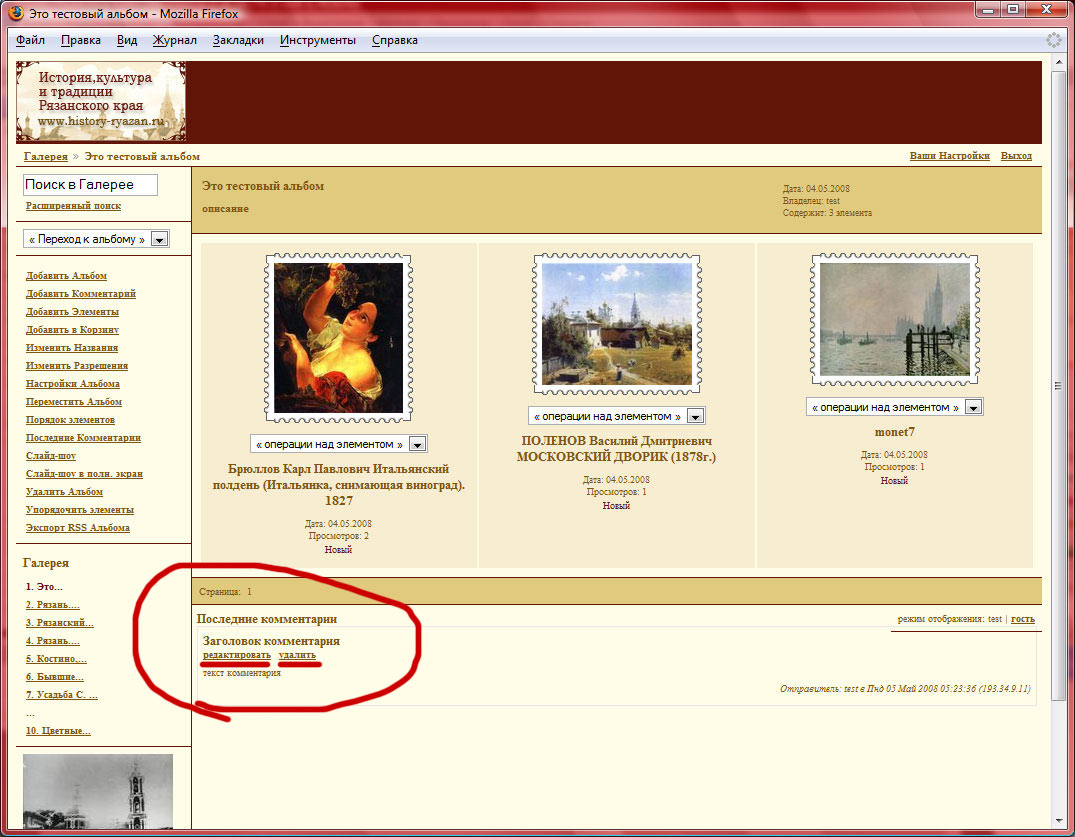Click the Firefox logo icon in title bar
Image resolution: width=1075 pixels, height=837 pixels.
click(15, 13)
